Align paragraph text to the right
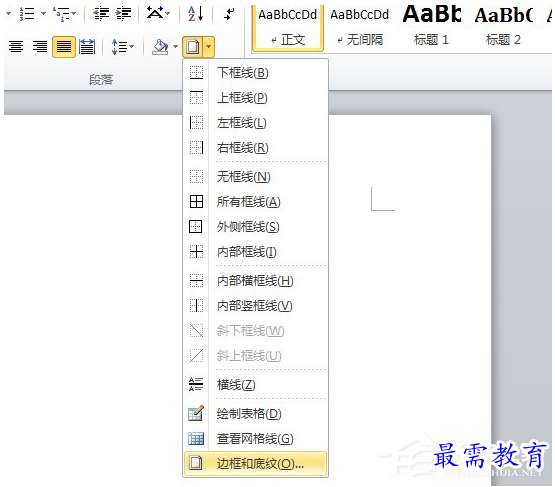 40,46
